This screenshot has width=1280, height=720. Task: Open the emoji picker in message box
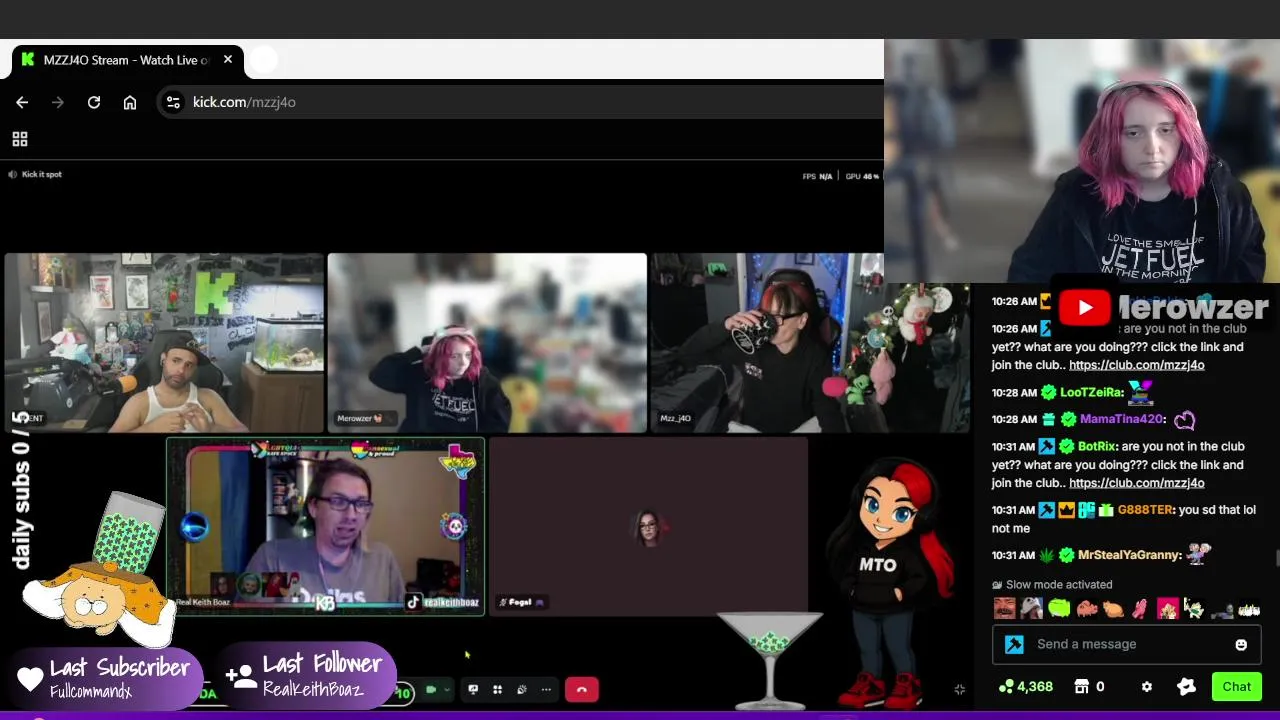pyautogui.click(x=1241, y=645)
